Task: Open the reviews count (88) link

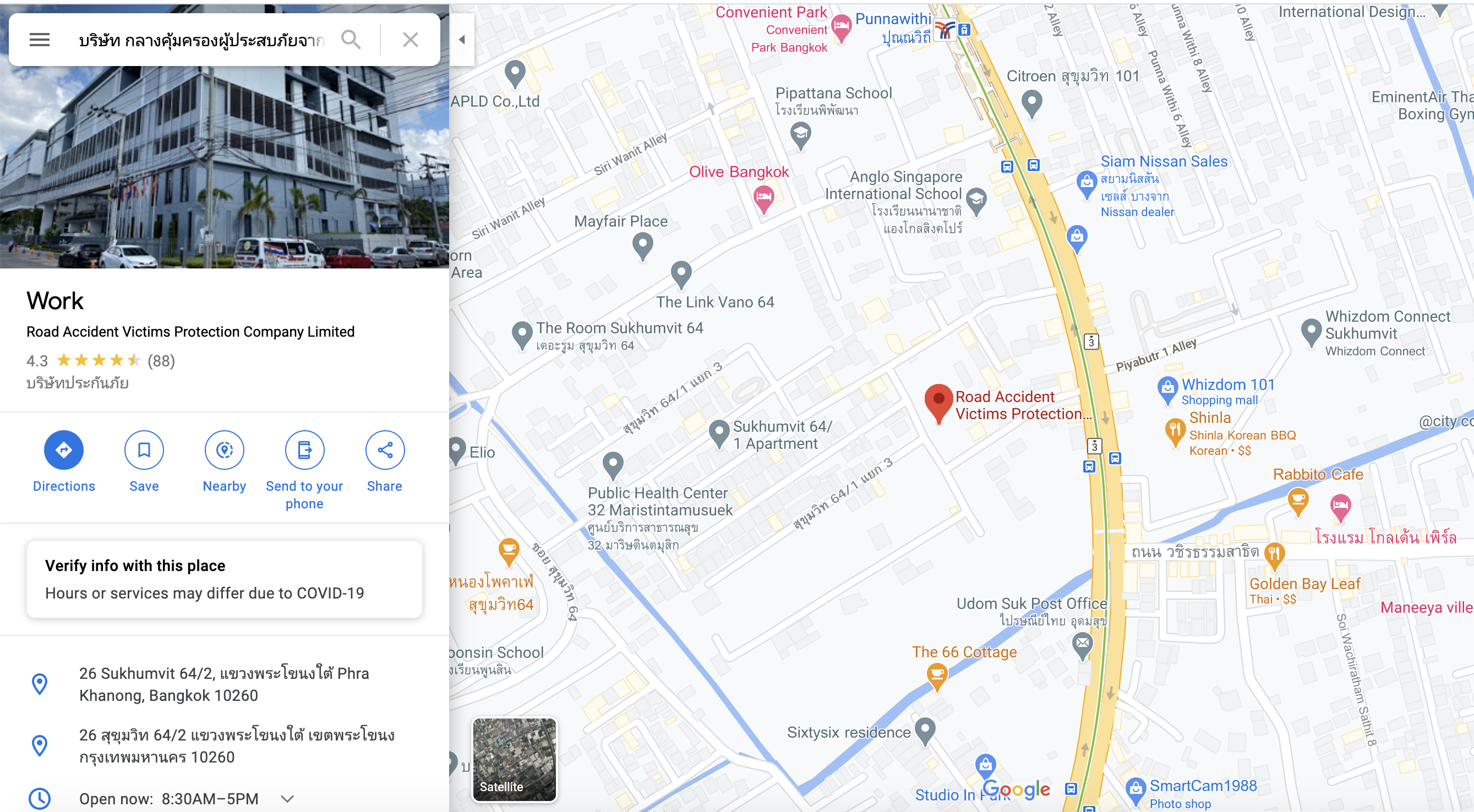Action: [161, 361]
